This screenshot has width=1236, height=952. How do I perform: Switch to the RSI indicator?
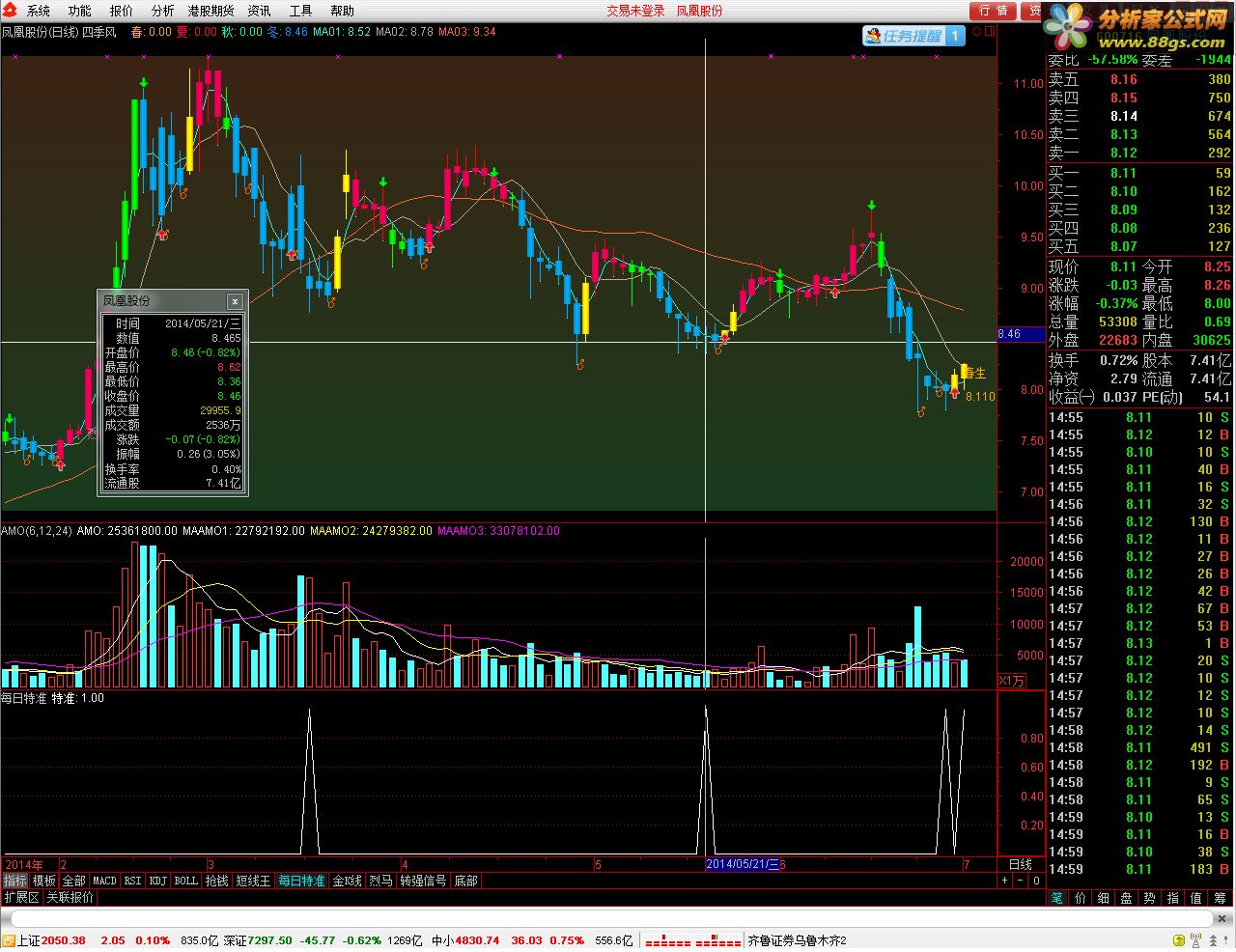click(x=132, y=881)
